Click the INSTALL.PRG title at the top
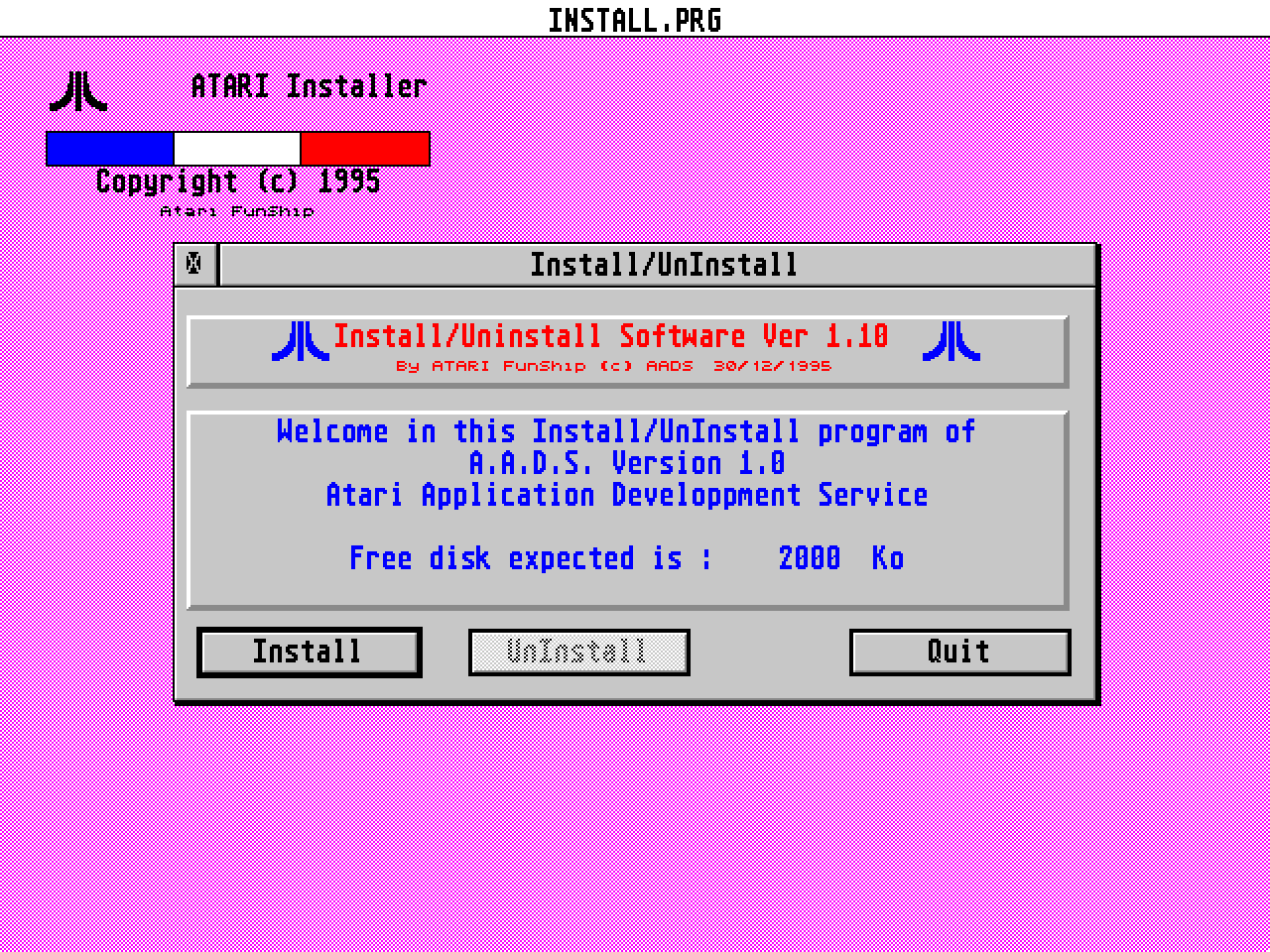Viewport: 1270px width, 952px height. click(635, 20)
